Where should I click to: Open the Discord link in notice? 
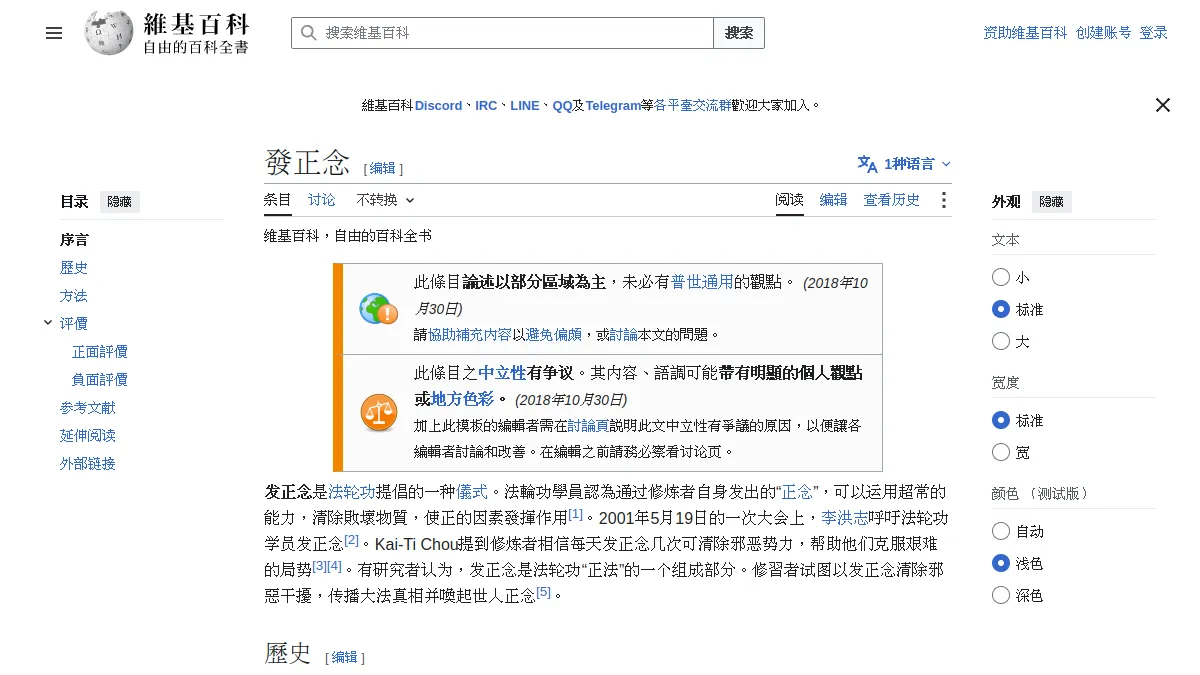pos(439,105)
